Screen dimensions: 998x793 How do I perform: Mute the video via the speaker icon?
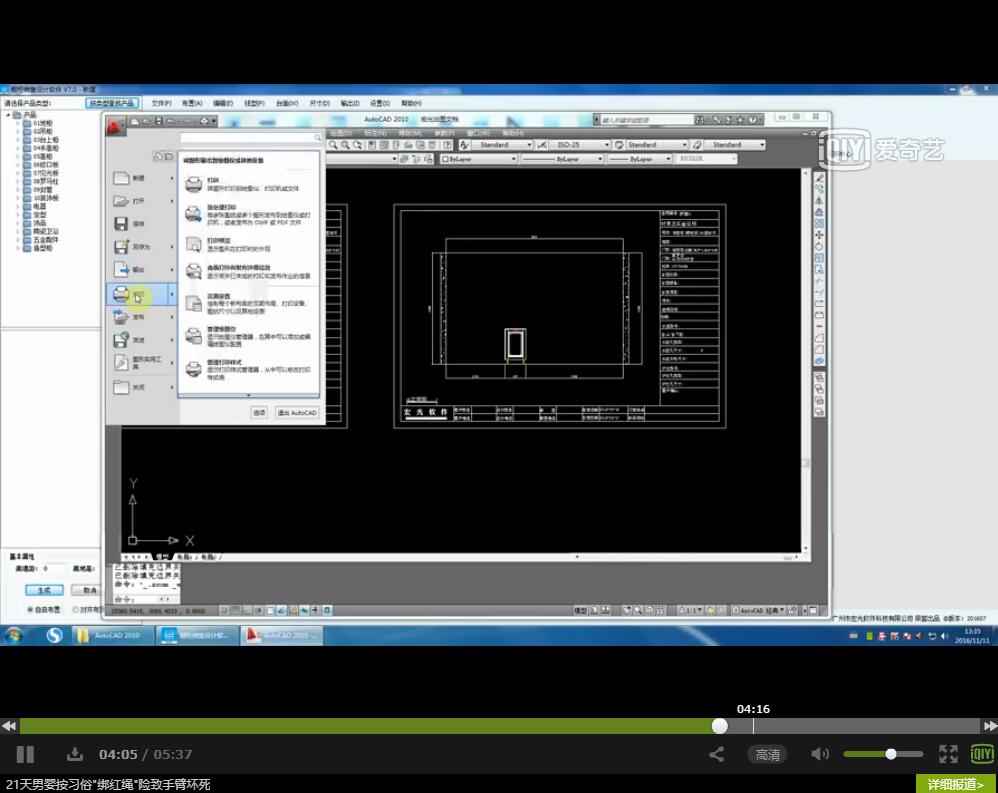pos(820,754)
